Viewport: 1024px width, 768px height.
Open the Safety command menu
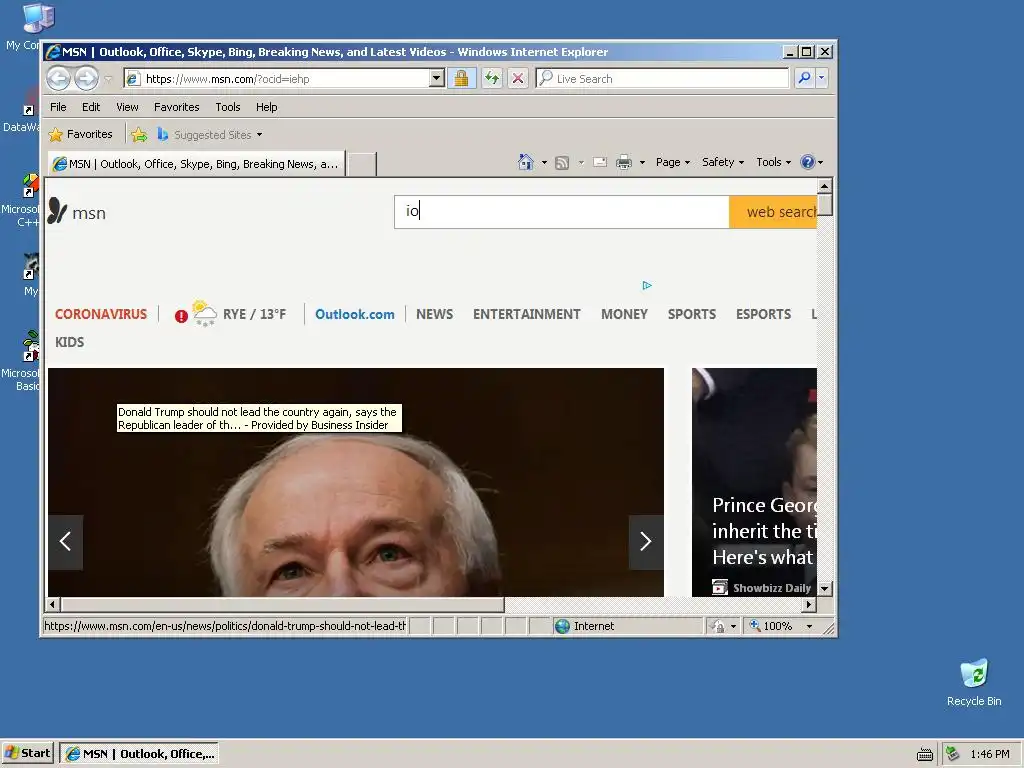(723, 162)
